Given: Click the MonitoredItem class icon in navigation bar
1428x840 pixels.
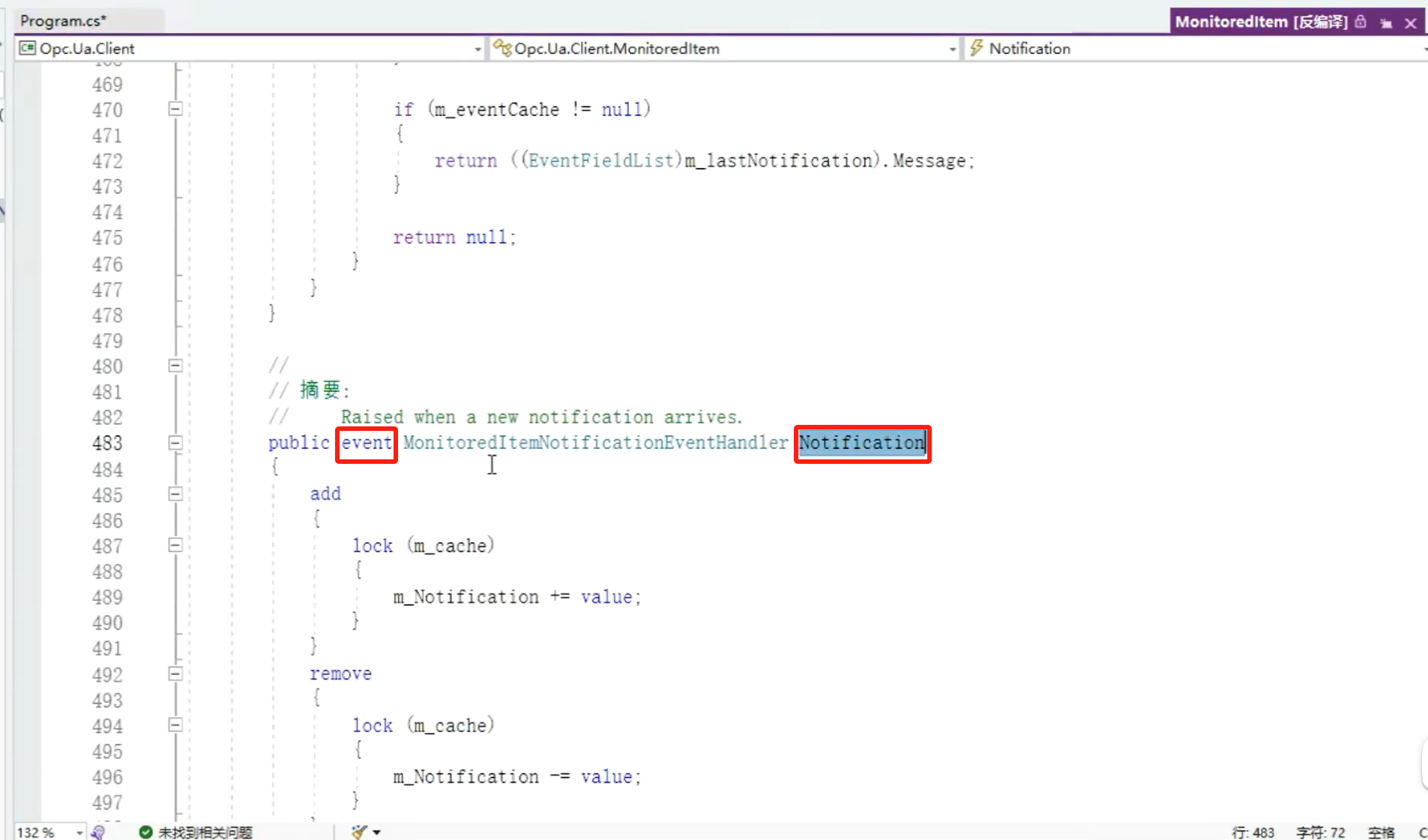Looking at the screenshot, I should point(501,49).
